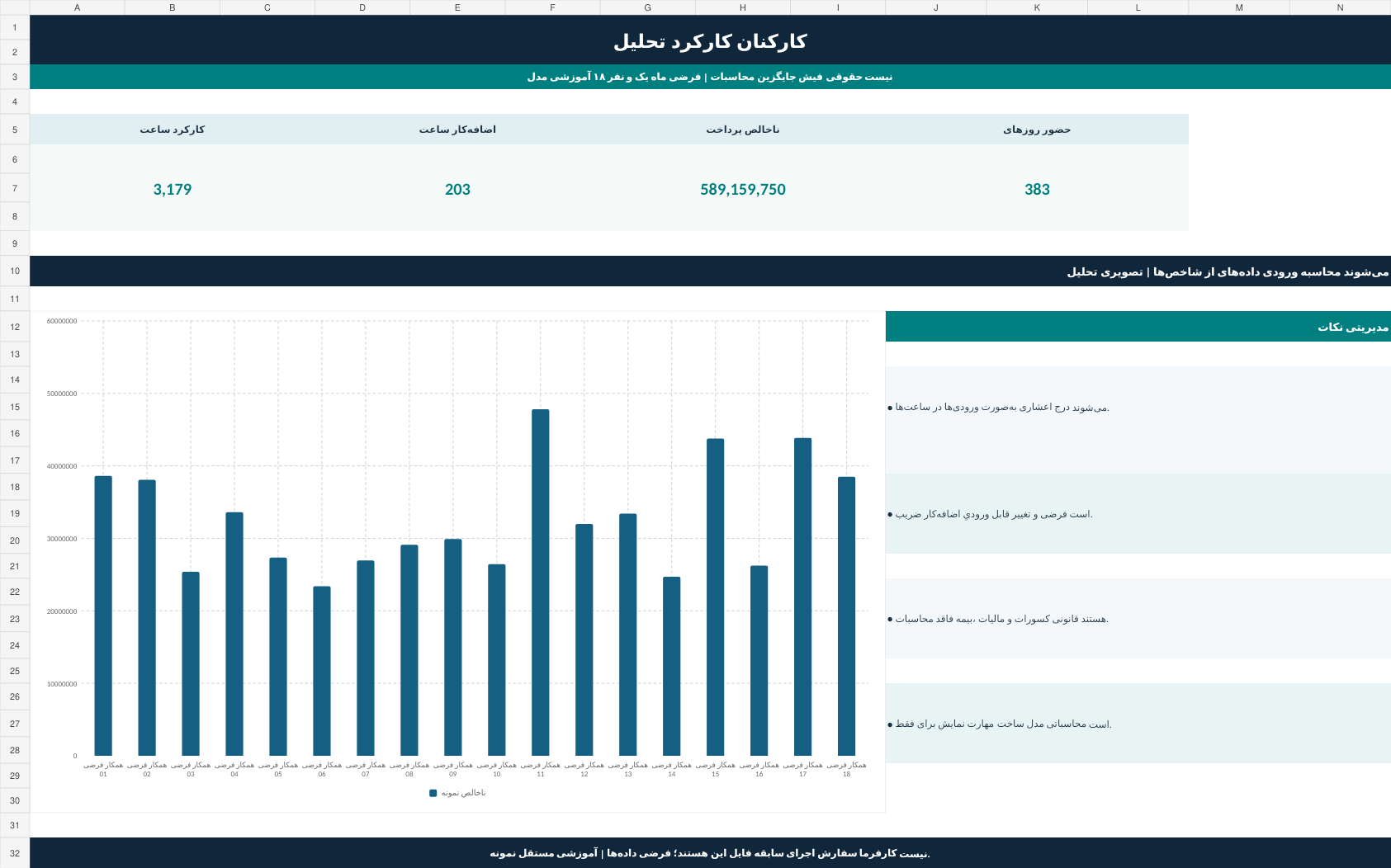Image resolution: width=1391 pixels, height=868 pixels.
Task: Click the 'مدیریتی نکات' panel header
Action: 1138,327
